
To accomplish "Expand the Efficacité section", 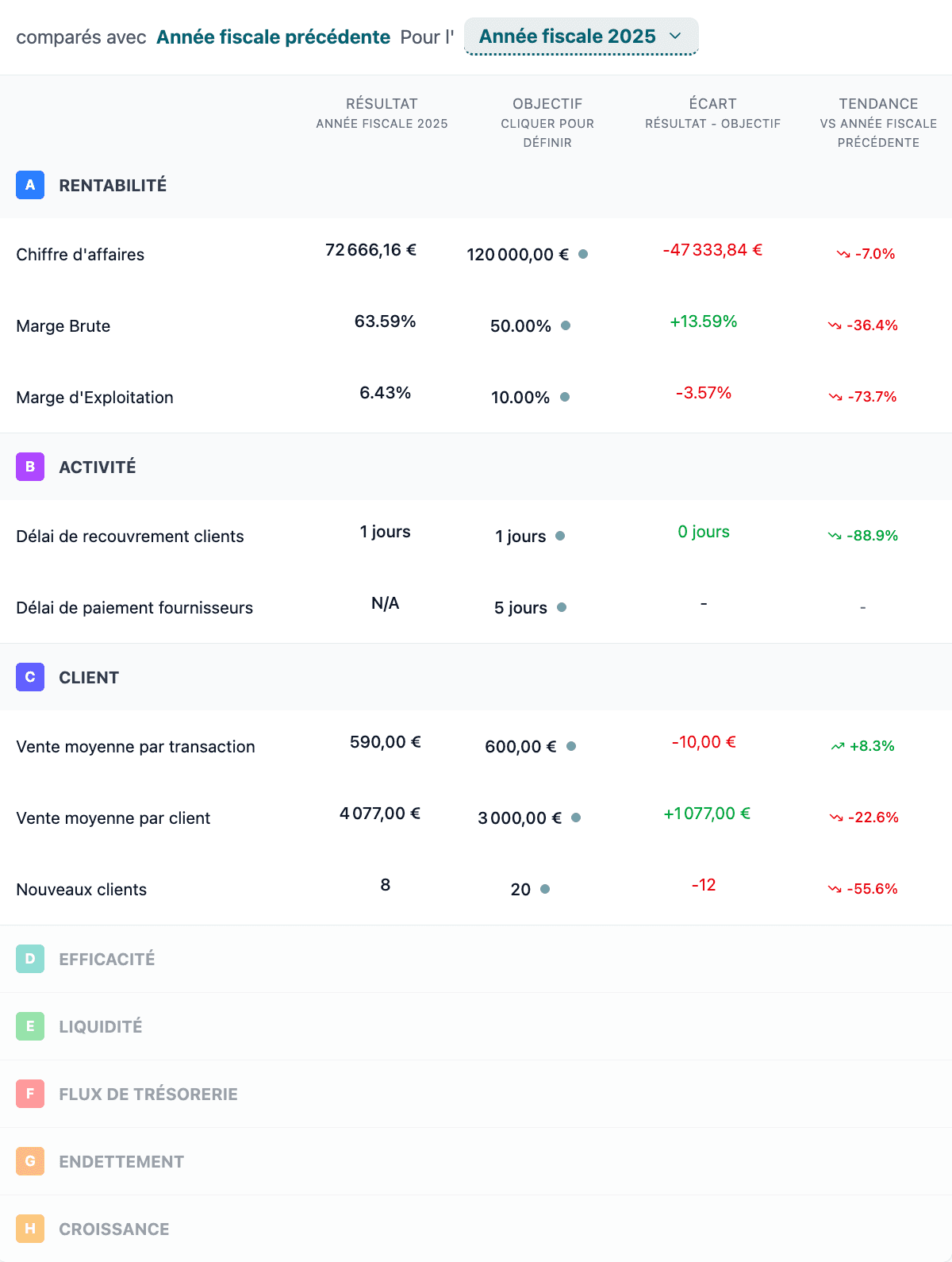I will coord(107,959).
